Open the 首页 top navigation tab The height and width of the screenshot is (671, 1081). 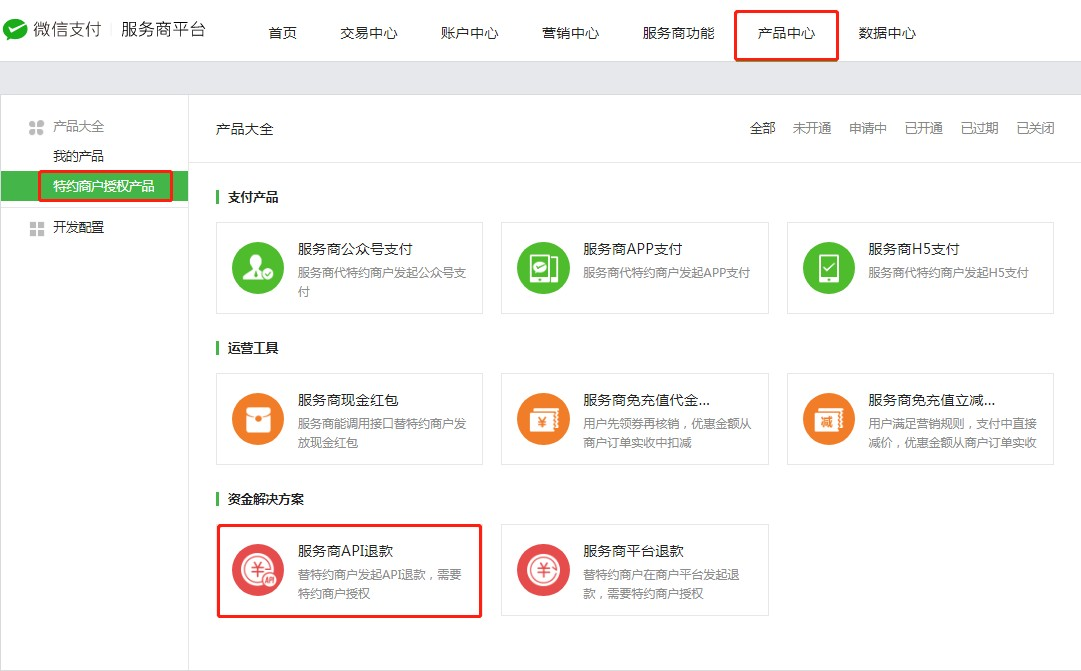pyautogui.click(x=282, y=33)
